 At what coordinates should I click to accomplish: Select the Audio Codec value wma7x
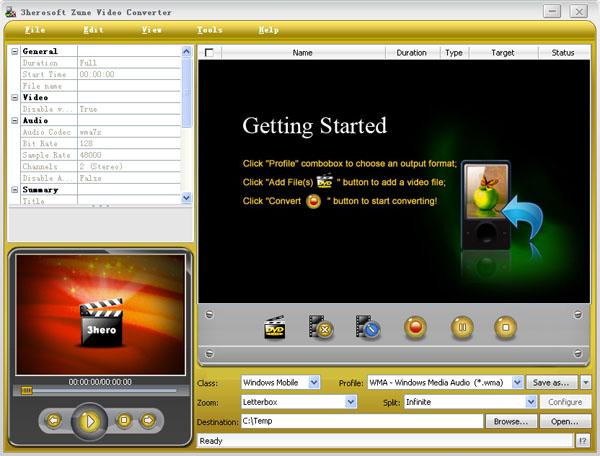coord(129,132)
